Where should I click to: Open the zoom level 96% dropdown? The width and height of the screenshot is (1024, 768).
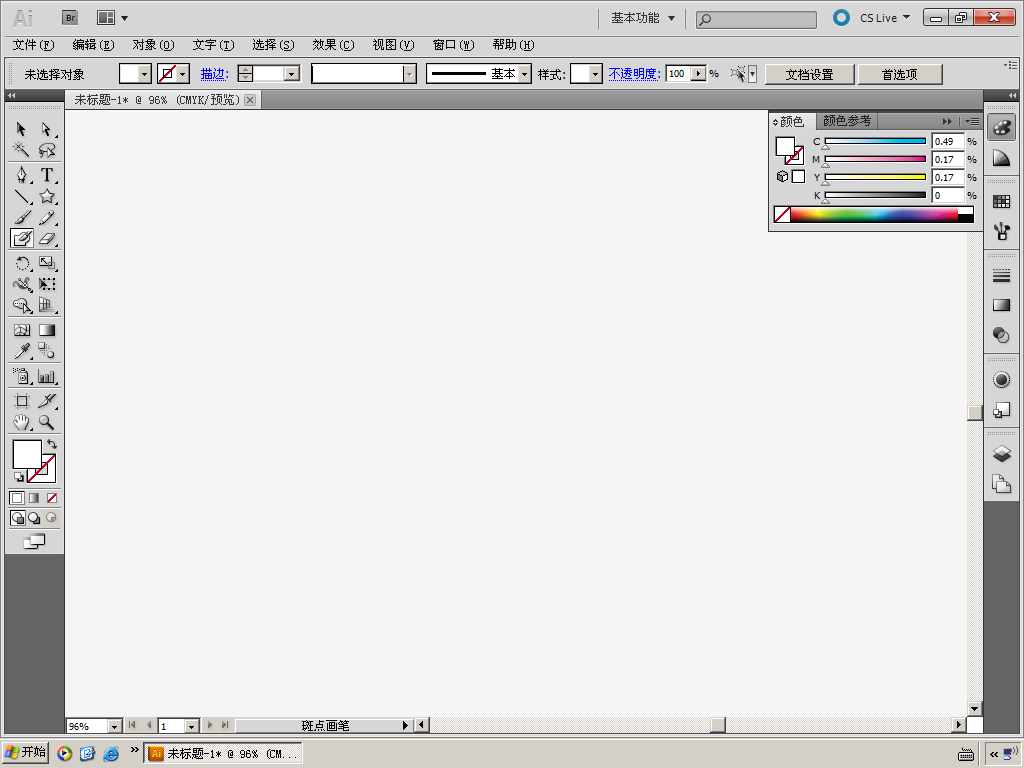click(x=114, y=726)
